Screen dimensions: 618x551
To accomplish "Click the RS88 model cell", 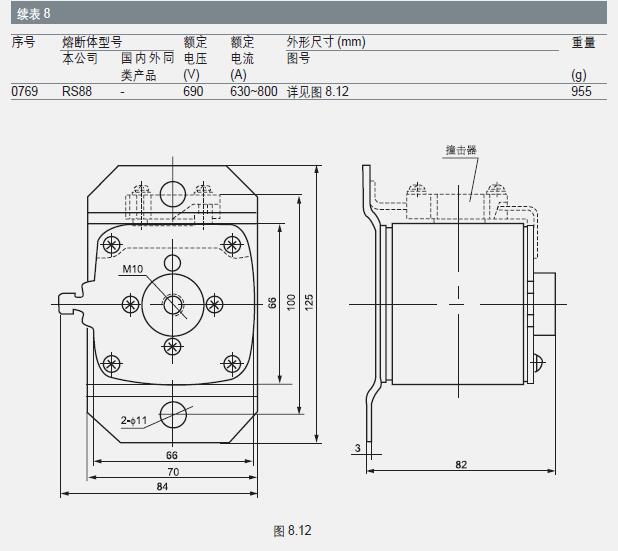I will [77, 91].
